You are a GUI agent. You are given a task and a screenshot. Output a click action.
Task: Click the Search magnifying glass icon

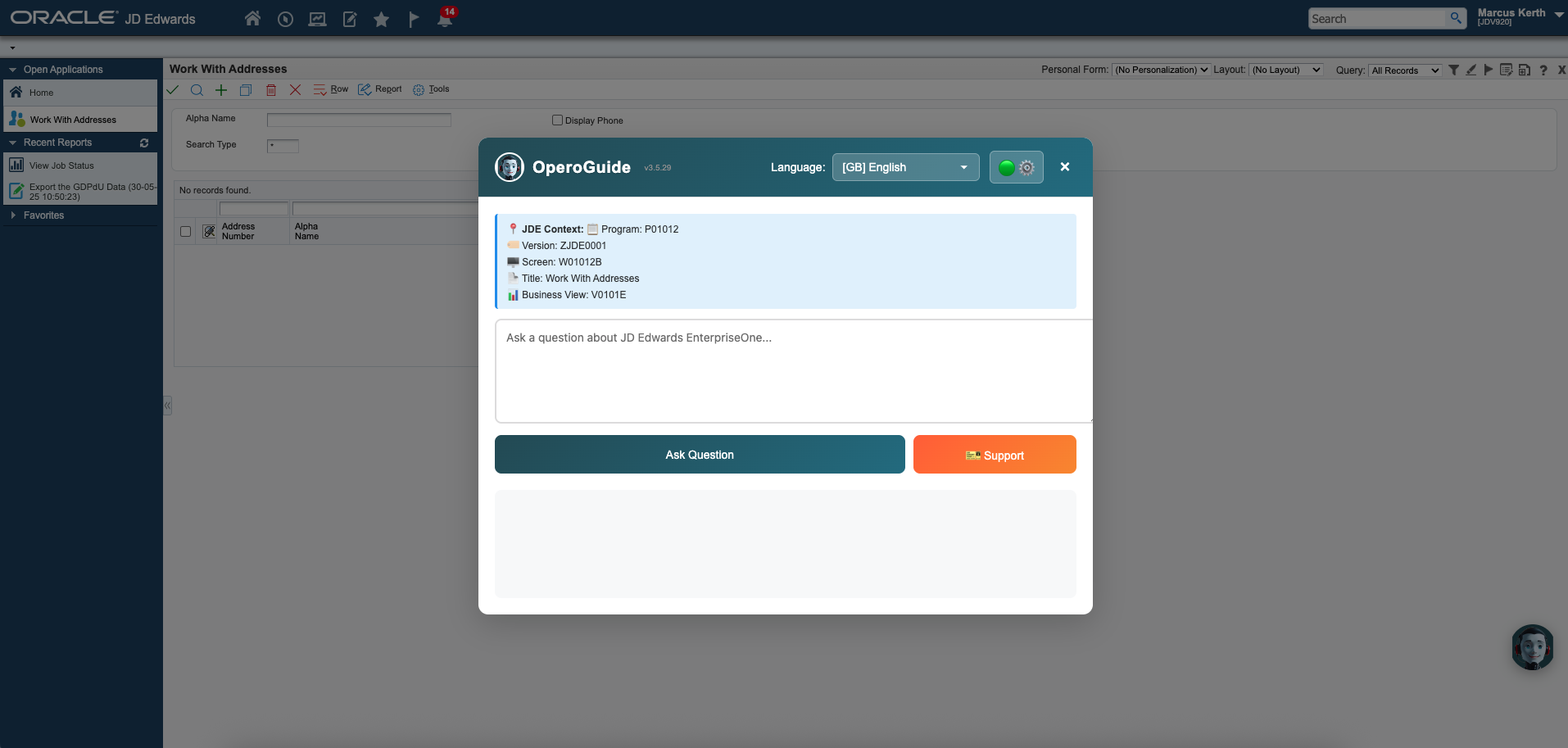(197, 90)
